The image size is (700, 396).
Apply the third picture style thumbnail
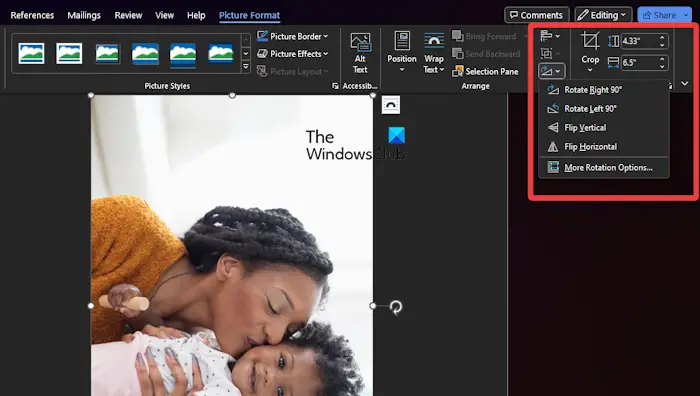pos(107,54)
